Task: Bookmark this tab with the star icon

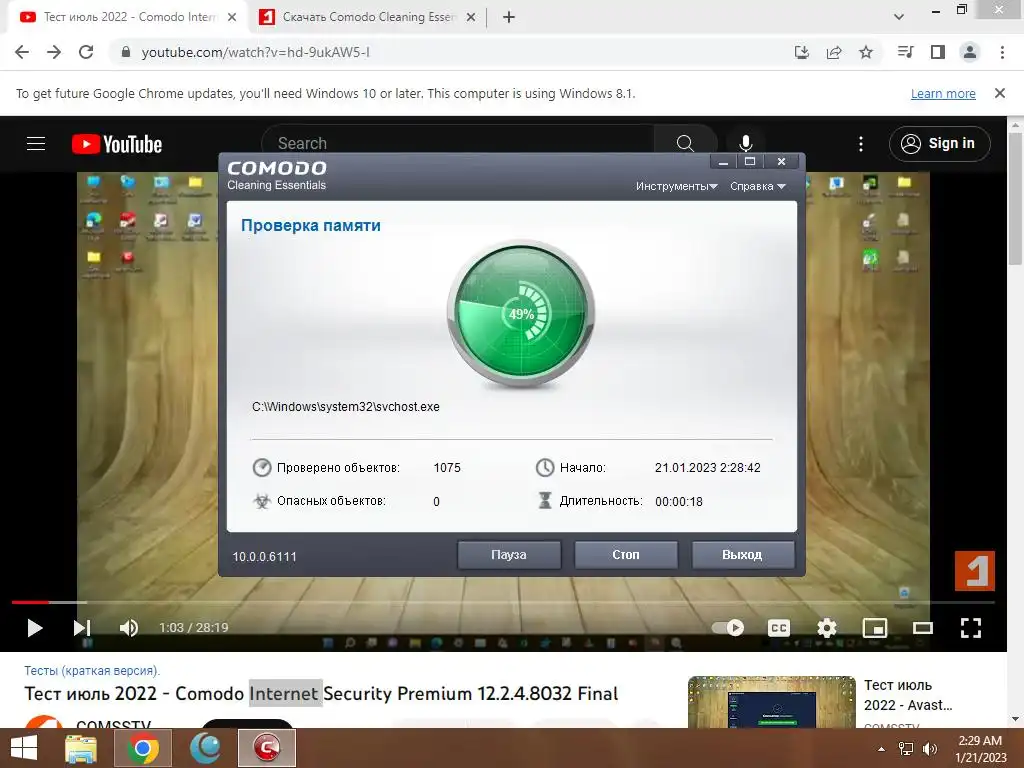Action: click(866, 52)
